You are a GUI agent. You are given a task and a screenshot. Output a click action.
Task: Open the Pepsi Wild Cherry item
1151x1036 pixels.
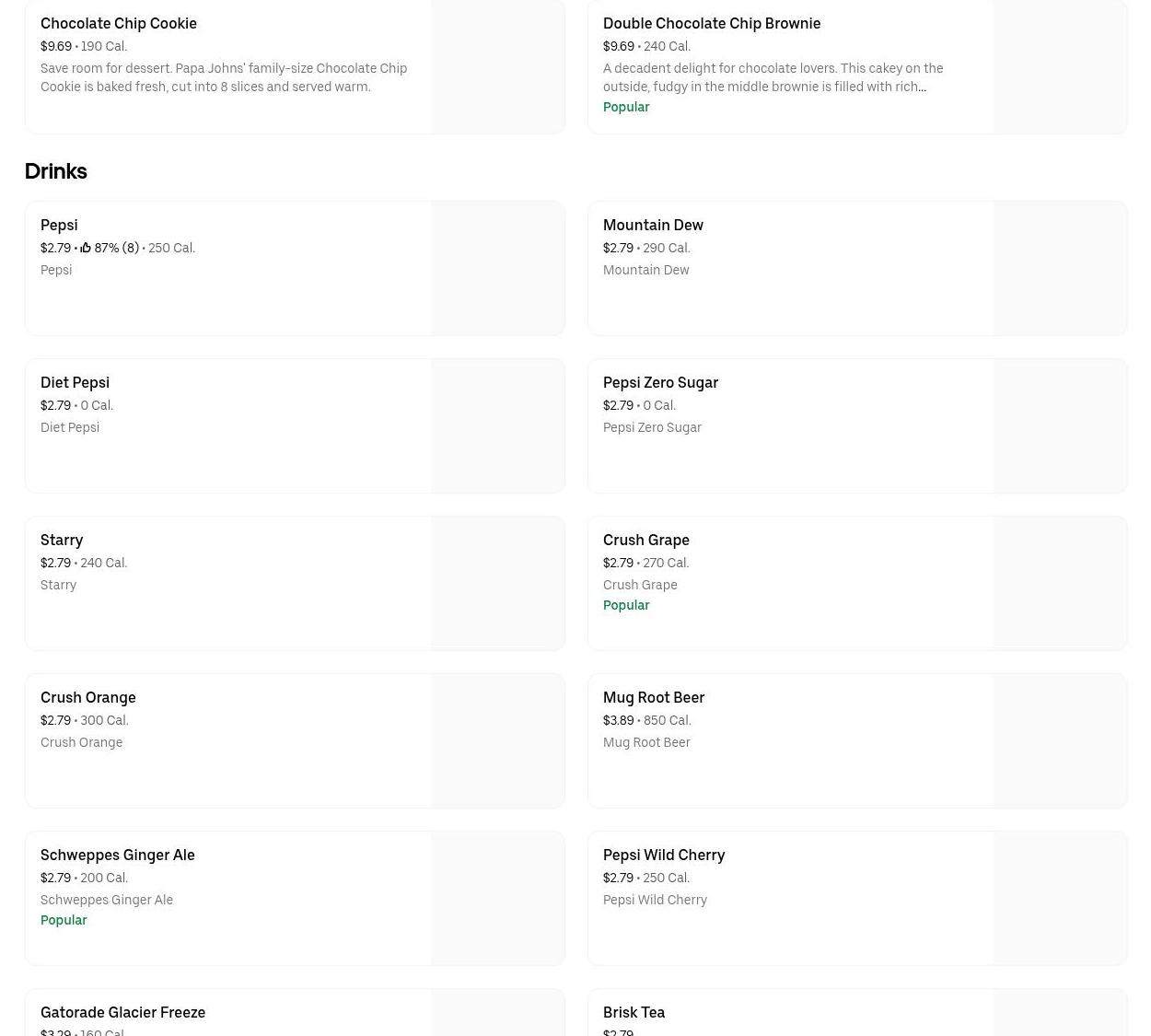[663, 855]
